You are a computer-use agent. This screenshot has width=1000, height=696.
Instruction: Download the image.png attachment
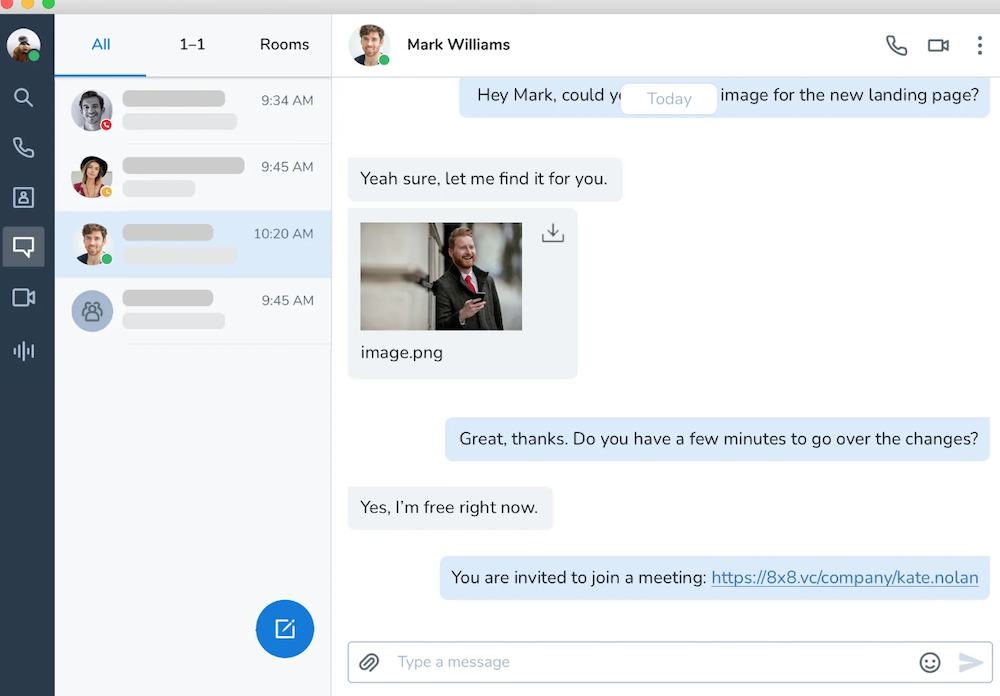(x=553, y=233)
